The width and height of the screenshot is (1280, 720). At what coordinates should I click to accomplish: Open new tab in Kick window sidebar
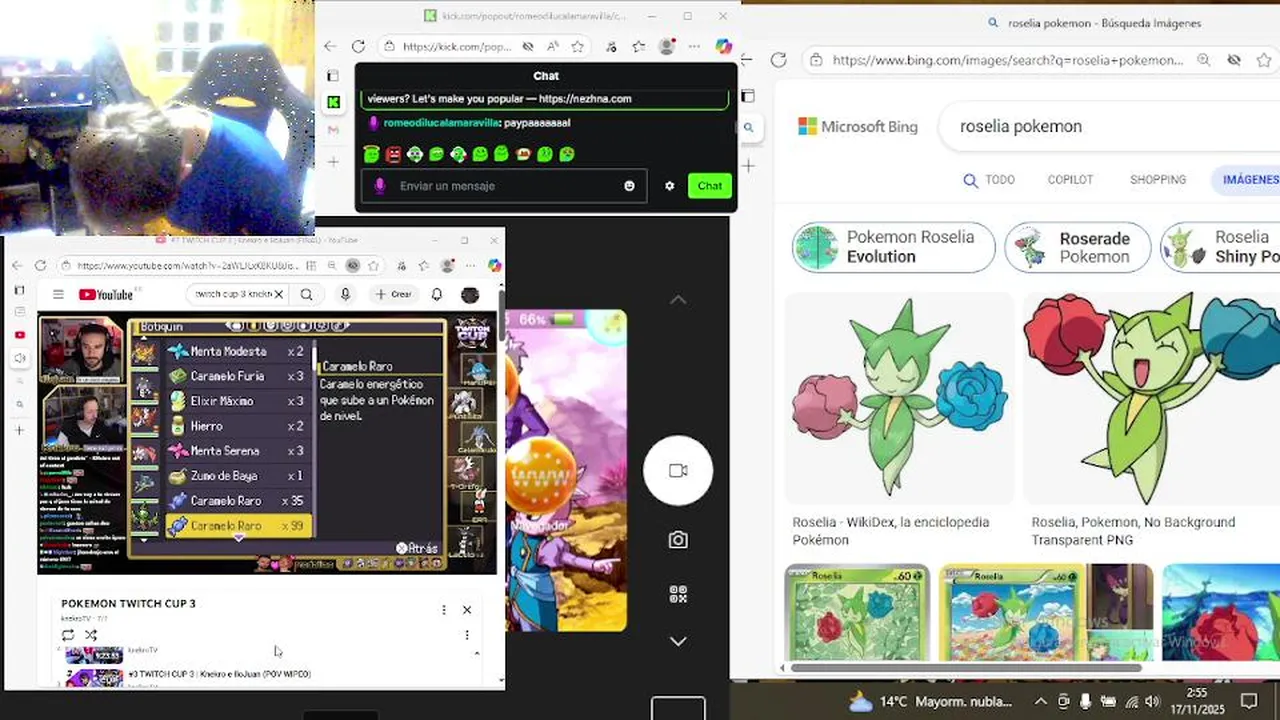click(334, 161)
